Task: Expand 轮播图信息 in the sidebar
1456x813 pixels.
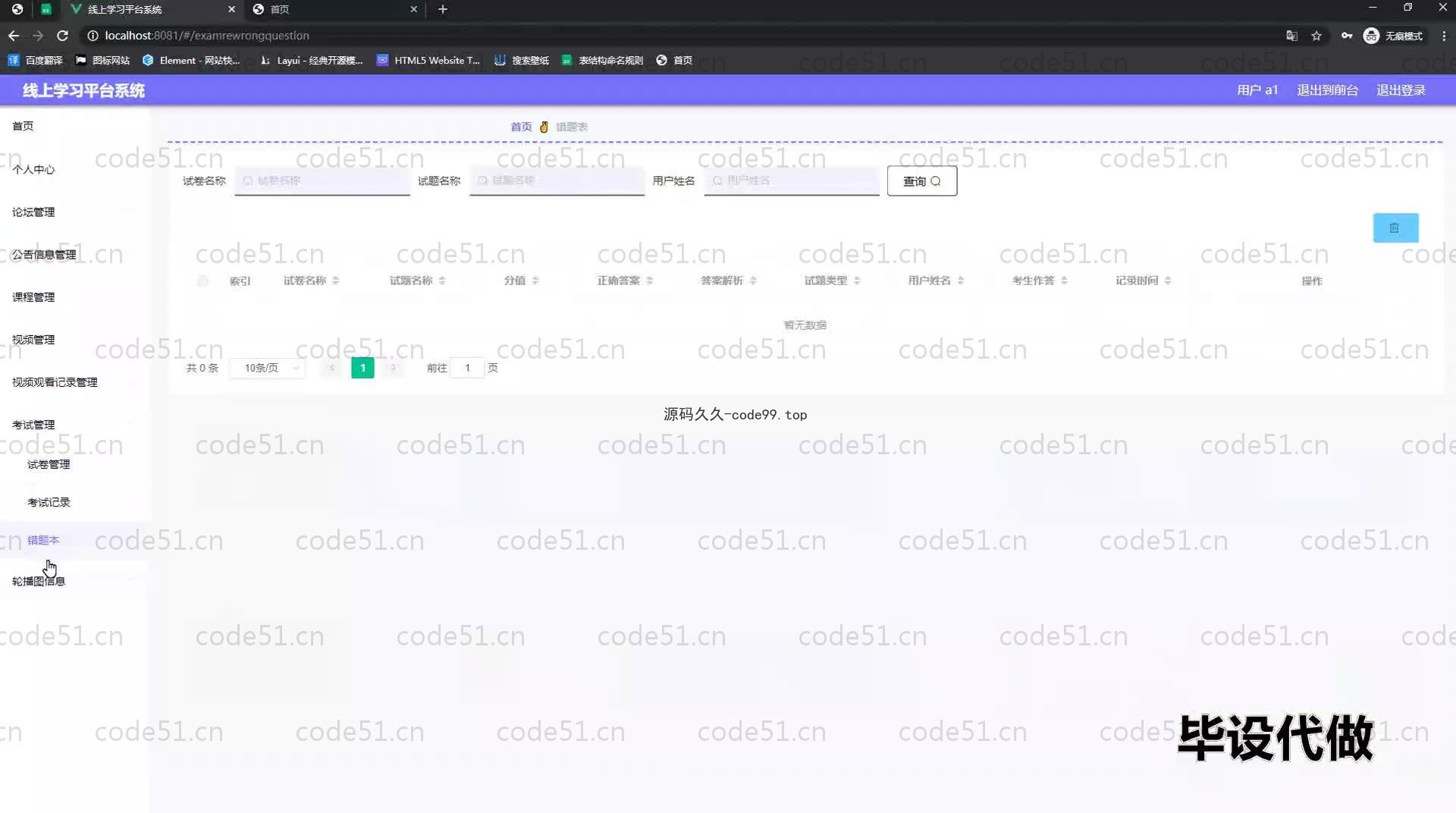Action: (x=74, y=581)
